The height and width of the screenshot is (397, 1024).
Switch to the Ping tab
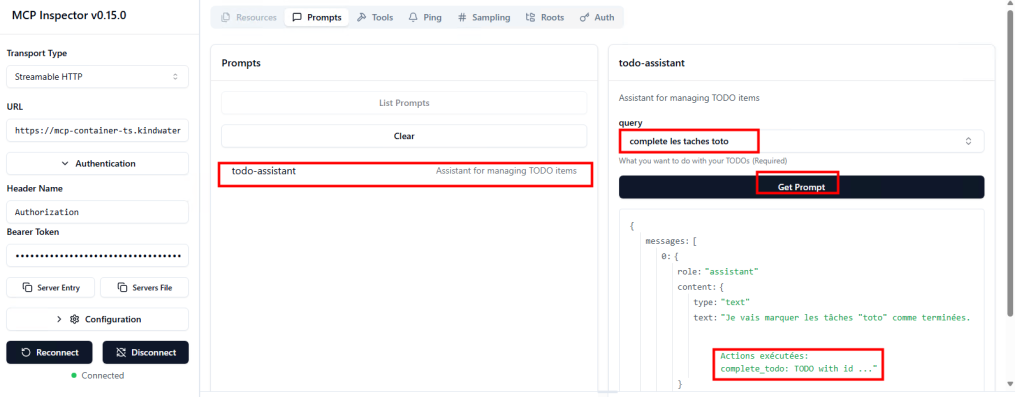click(425, 18)
